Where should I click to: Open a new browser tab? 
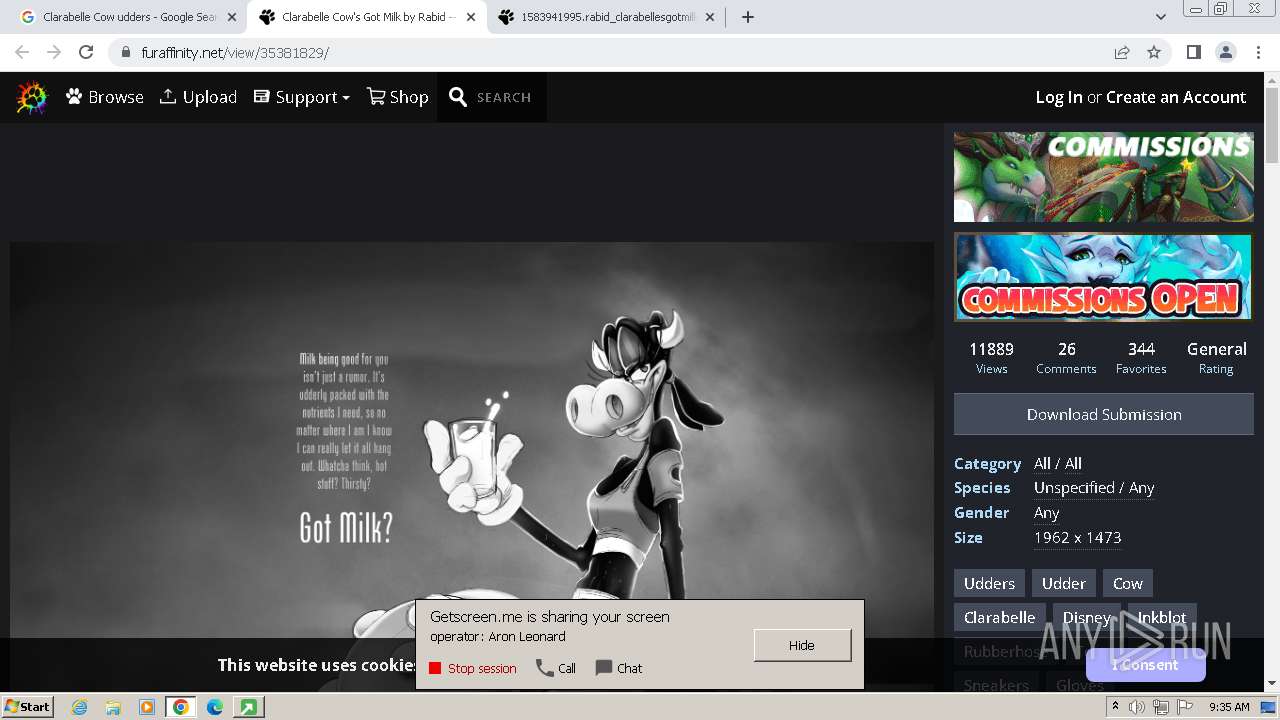[x=748, y=17]
